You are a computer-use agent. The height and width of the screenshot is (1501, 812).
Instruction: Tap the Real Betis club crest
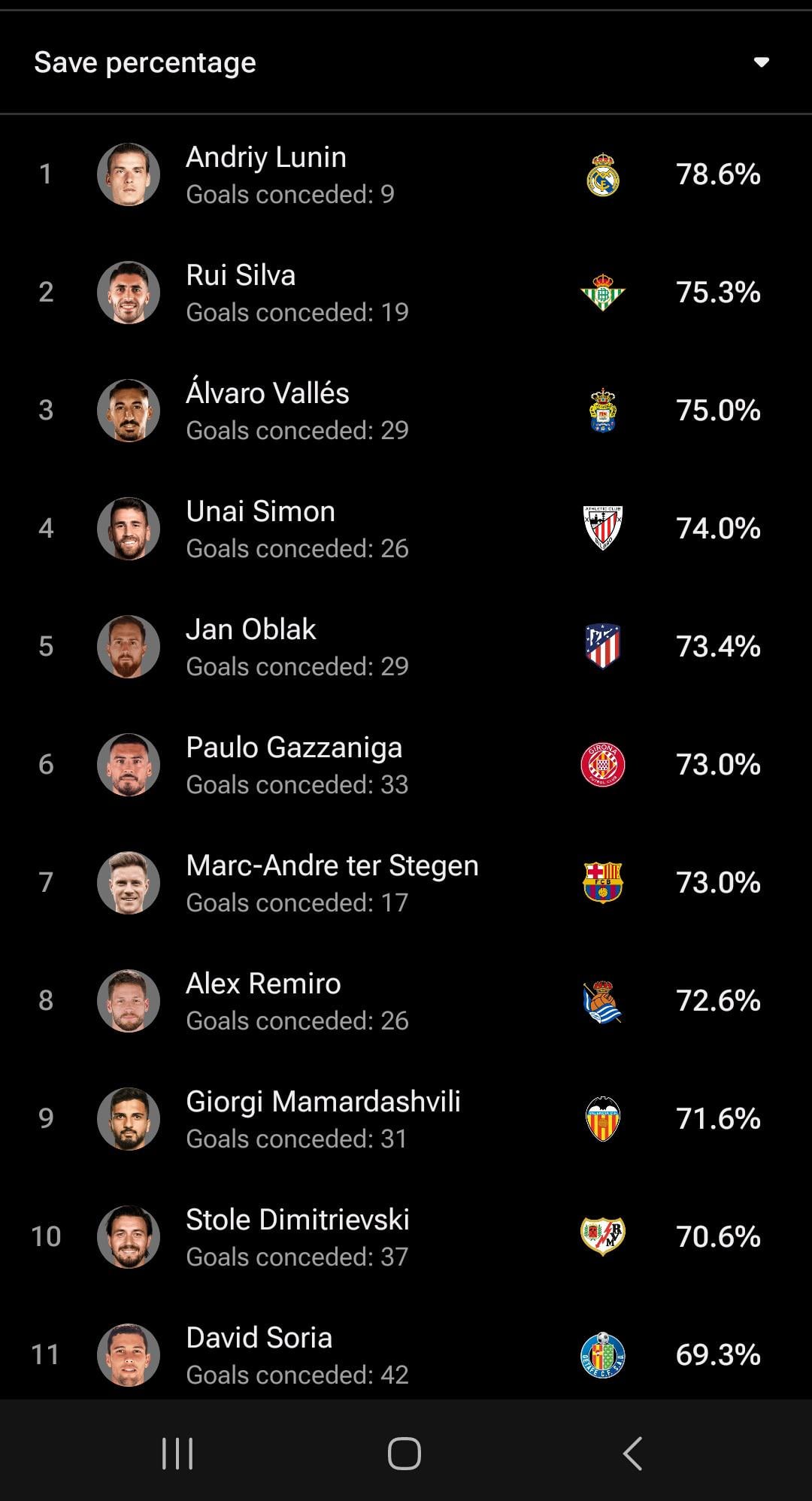tap(603, 293)
